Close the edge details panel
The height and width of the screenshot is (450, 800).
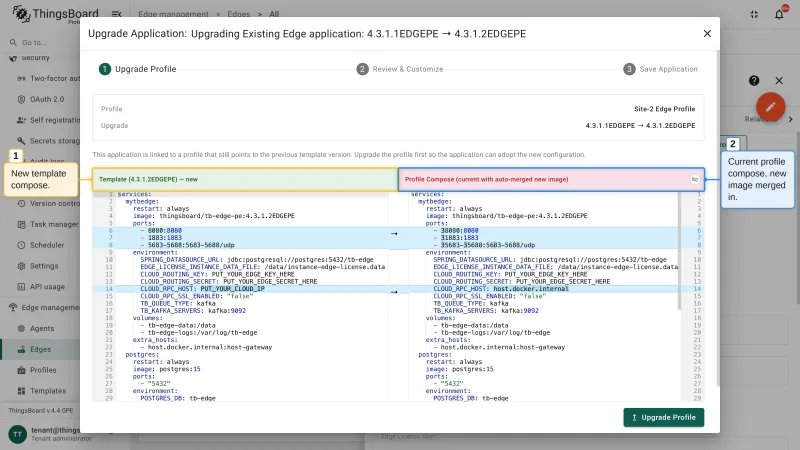779,81
